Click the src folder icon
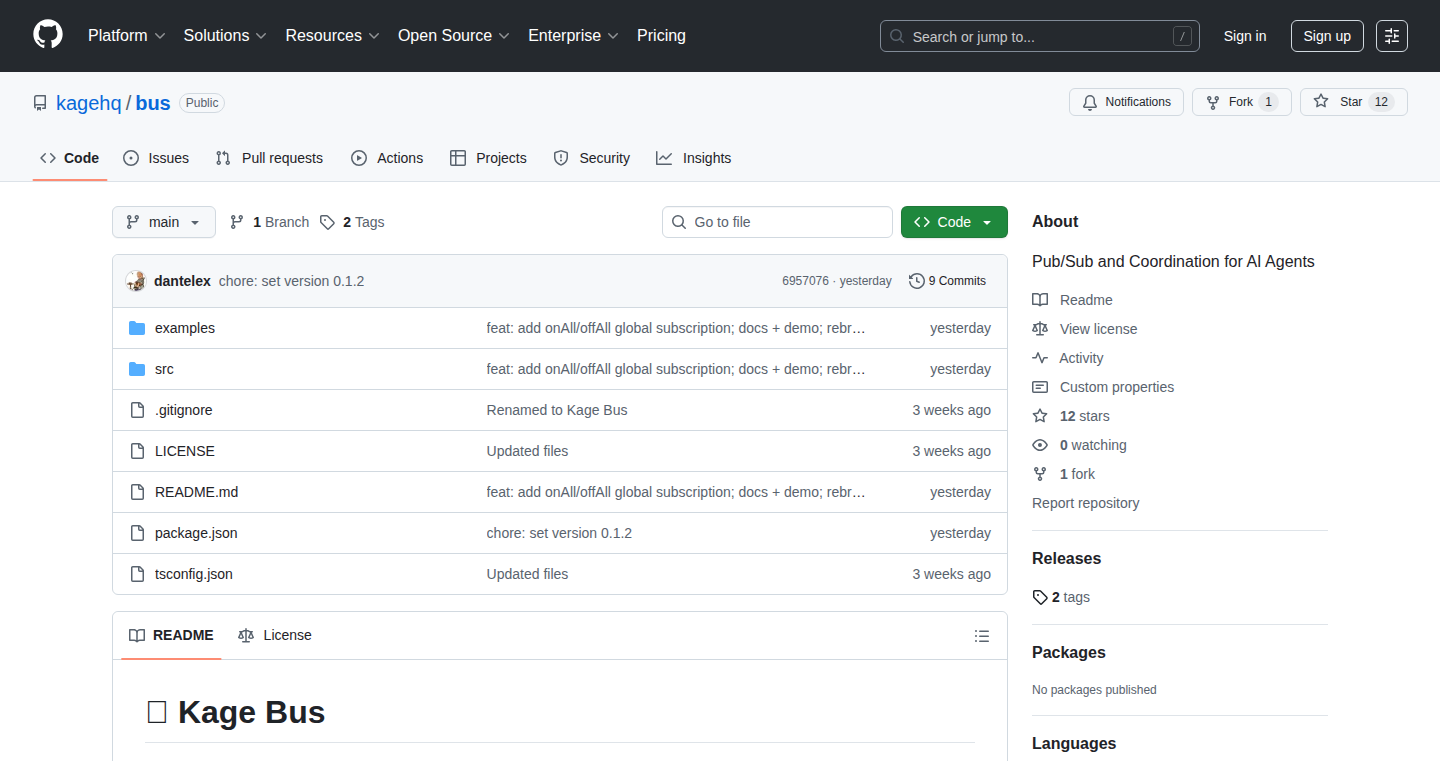The width and height of the screenshot is (1440, 761). click(x=137, y=369)
